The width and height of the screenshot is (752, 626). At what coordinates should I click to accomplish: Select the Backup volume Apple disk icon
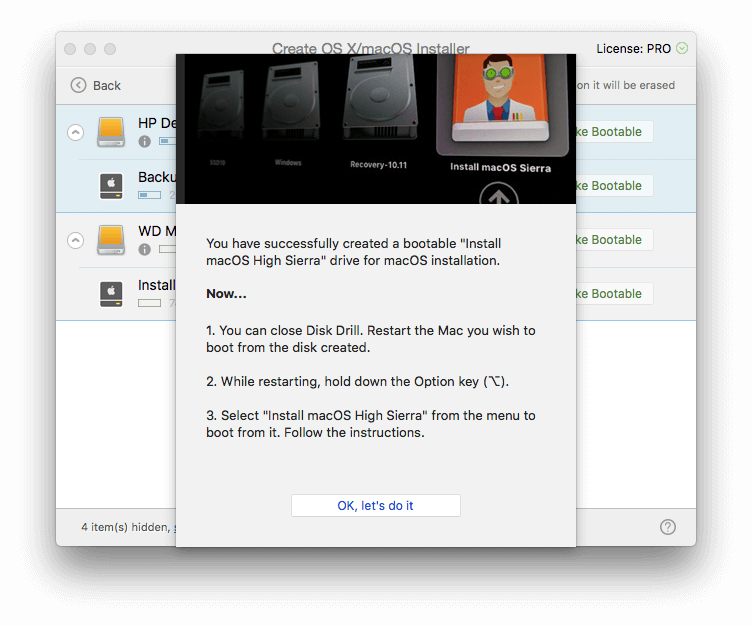click(111, 186)
